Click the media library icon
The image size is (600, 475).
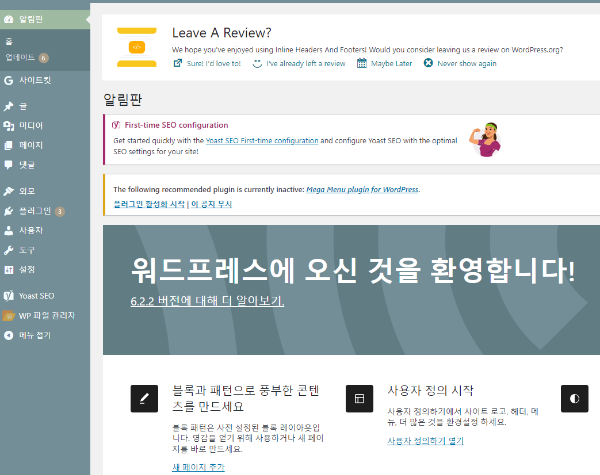pos(8,126)
